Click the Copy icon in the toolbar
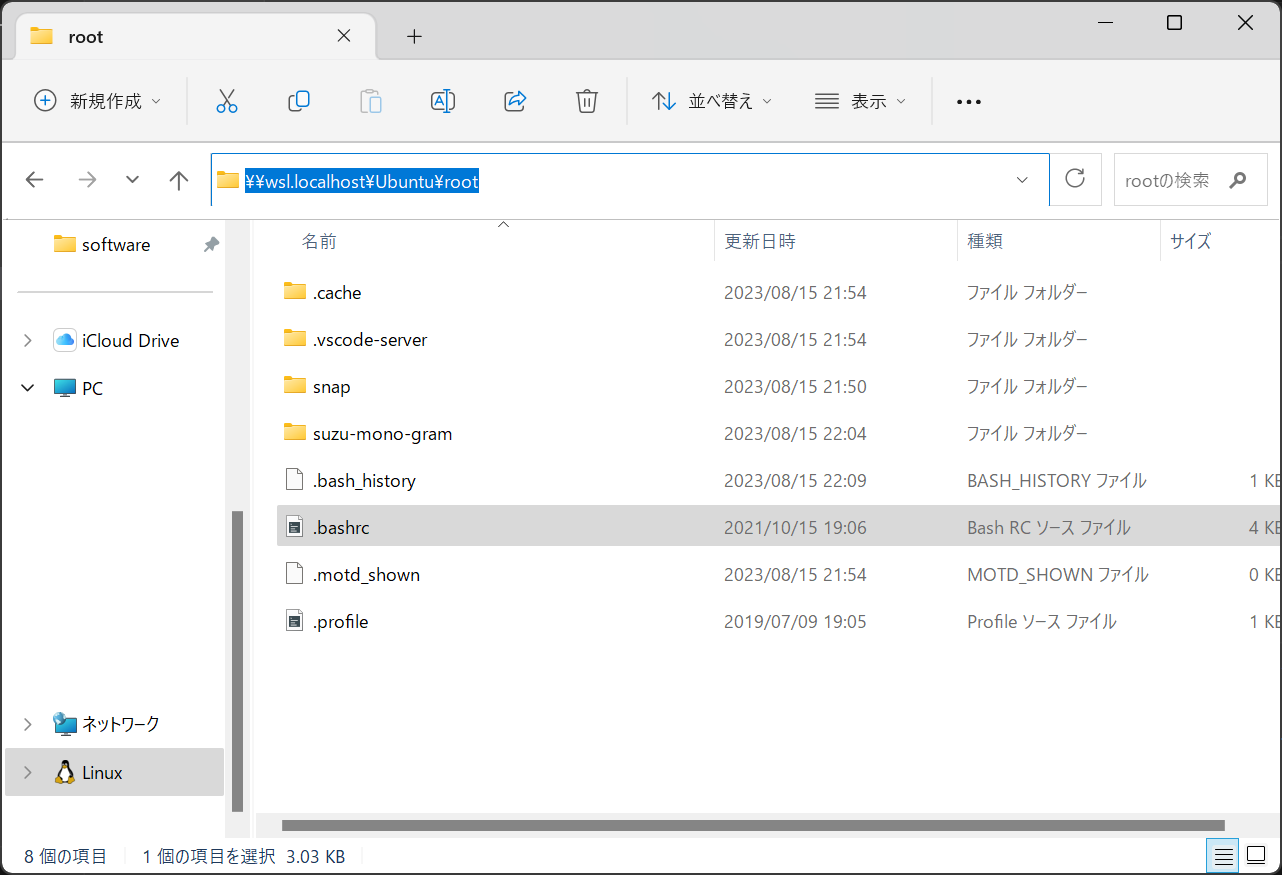Viewport: 1282px width, 875px height. [299, 101]
